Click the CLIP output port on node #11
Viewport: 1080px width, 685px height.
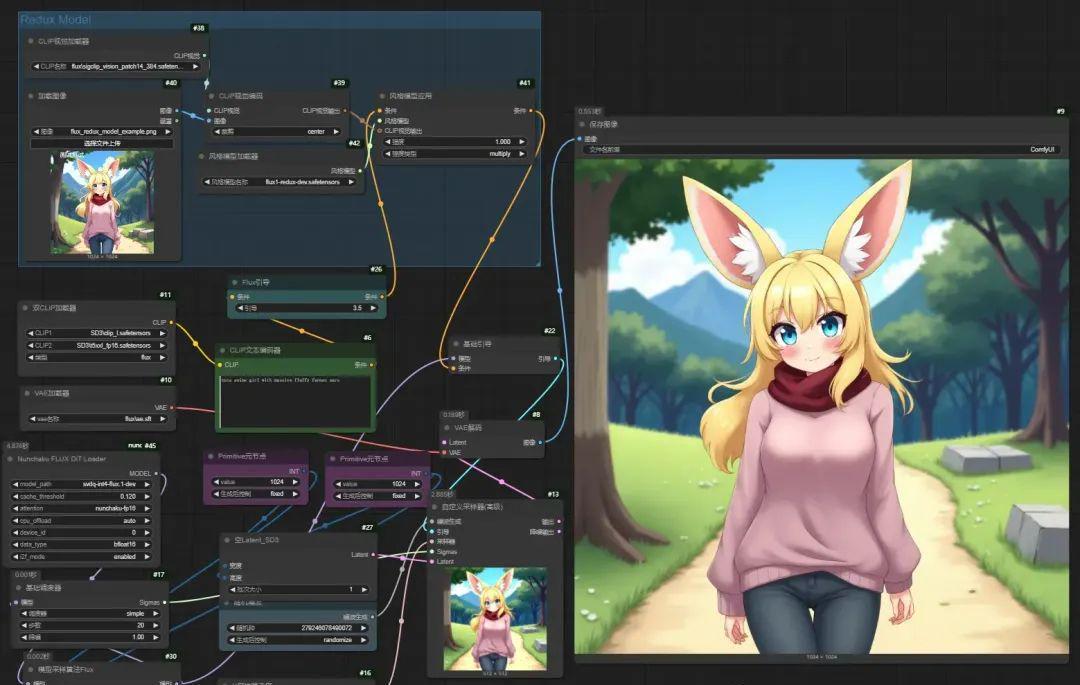(x=172, y=322)
